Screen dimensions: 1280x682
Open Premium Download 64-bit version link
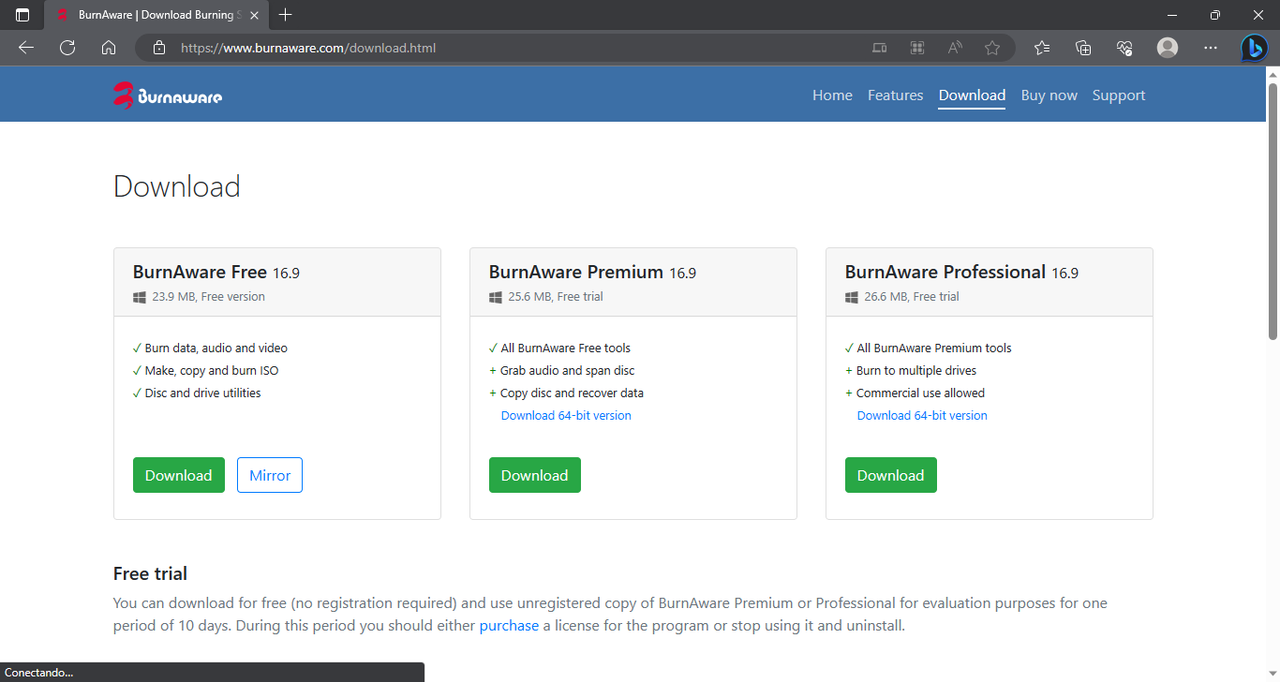566,415
